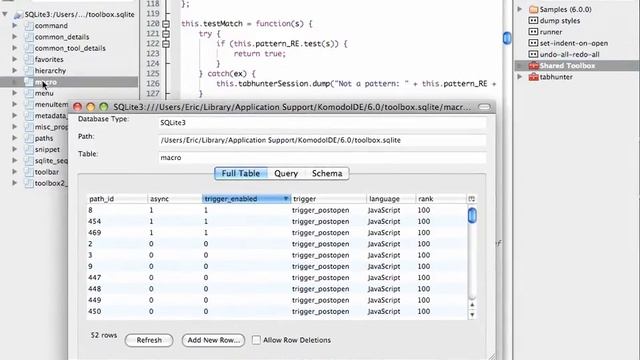Click the tabhunter toolbox icon
Screen dimensions: 640x360
pyautogui.click(x=533, y=77)
